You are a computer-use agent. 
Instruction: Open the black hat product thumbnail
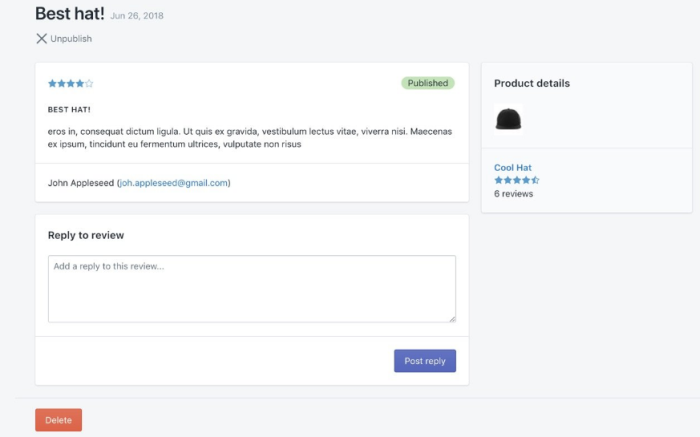tap(508, 119)
